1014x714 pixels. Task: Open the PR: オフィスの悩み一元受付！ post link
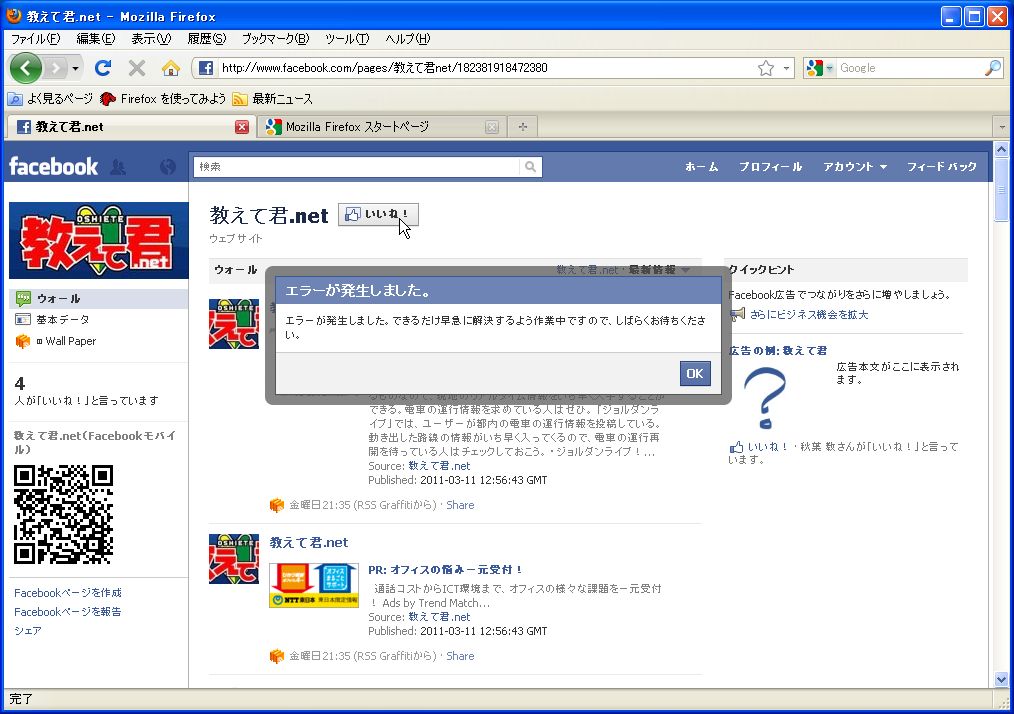(x=446, y=570)
